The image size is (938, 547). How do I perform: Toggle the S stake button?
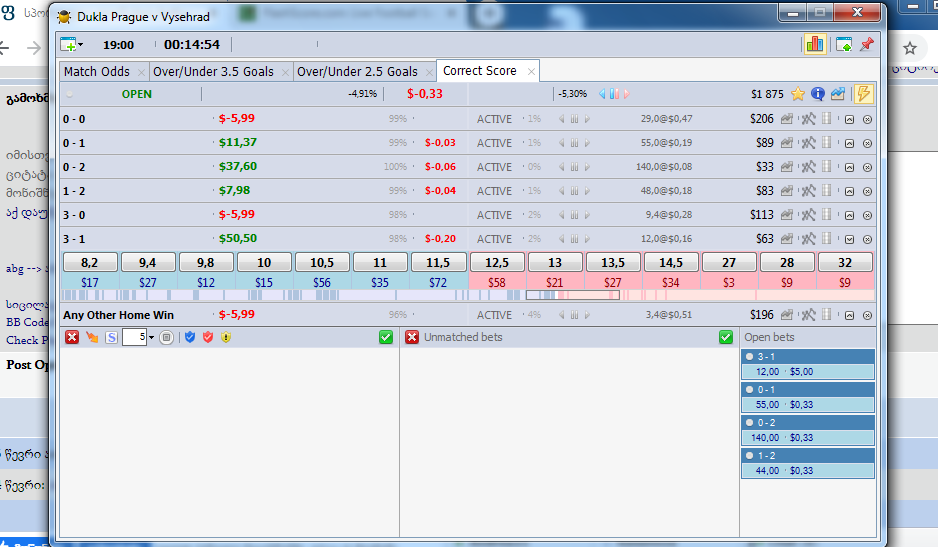tap(111, 338)
